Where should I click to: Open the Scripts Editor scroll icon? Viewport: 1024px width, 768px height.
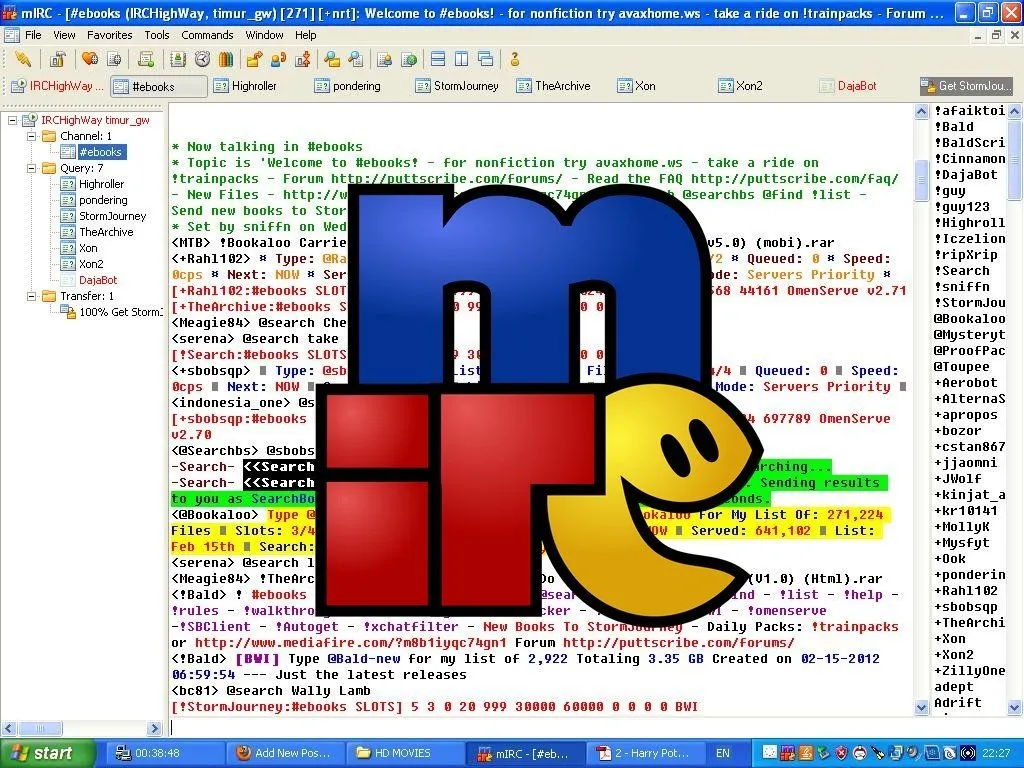point(146,59)
